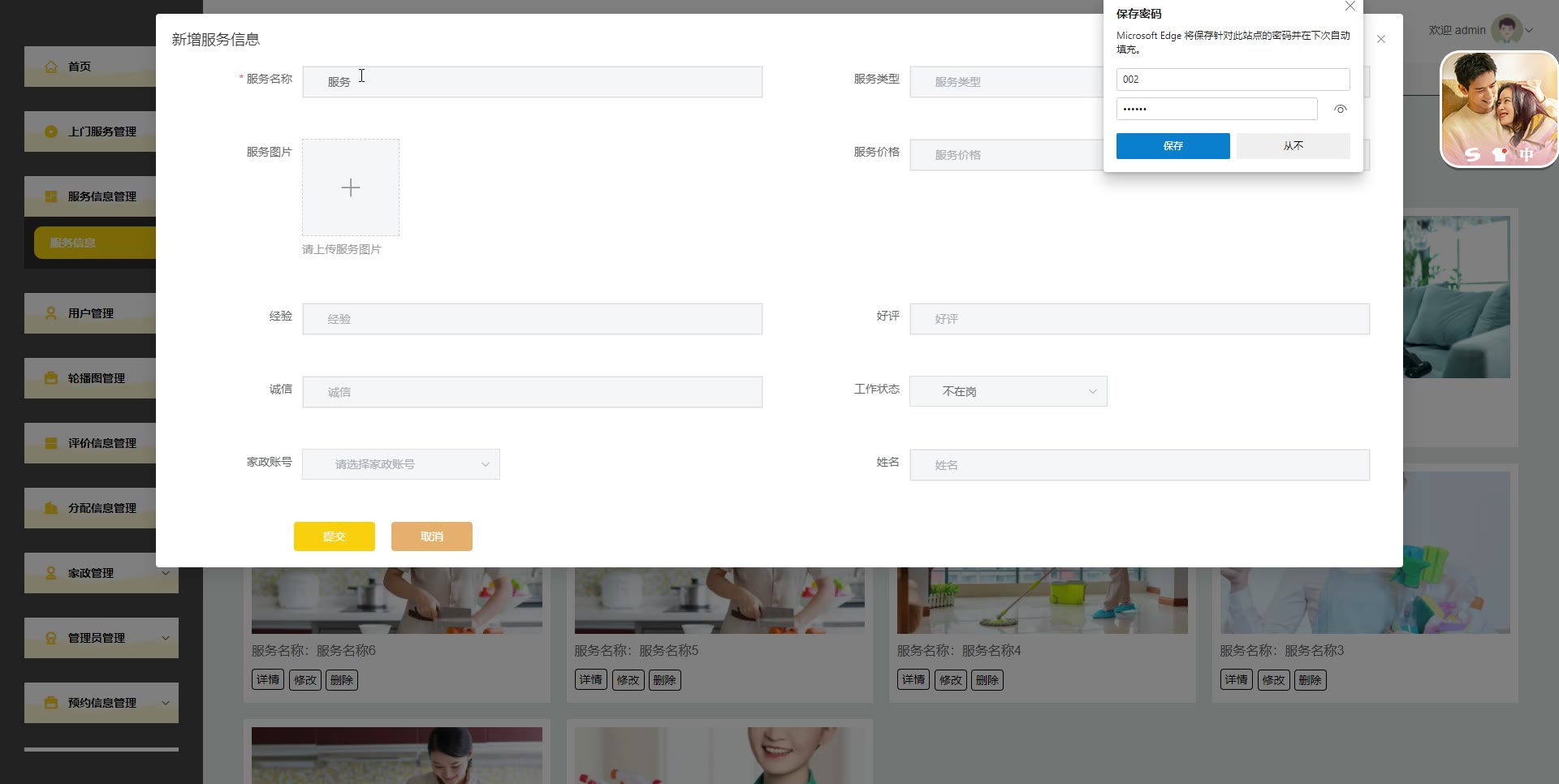
Task: Click the 预约信息管理 sidebar icon
Action: click(51, 703)
